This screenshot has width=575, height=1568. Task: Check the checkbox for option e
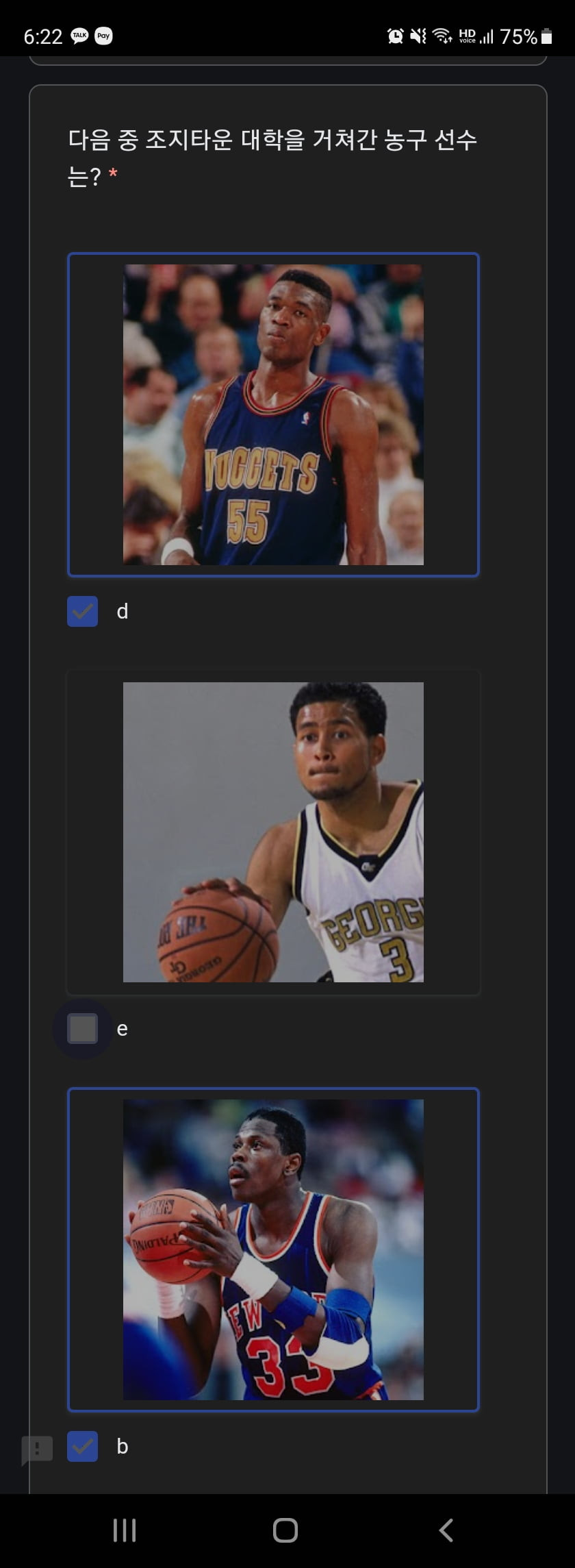point(82,1029)
